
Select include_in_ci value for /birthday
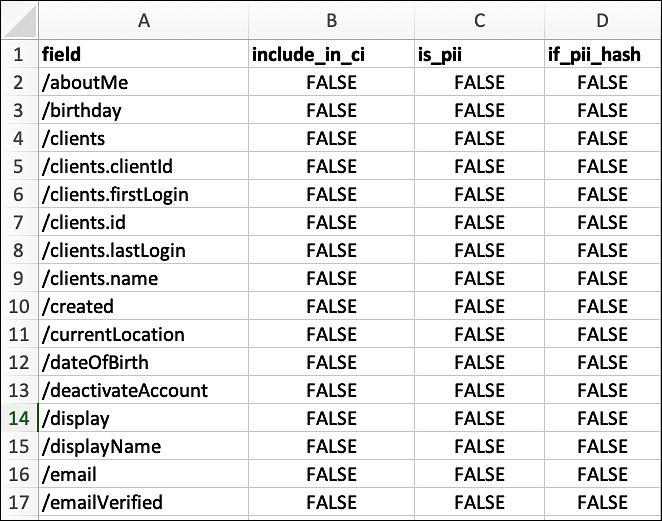(x=331, y=110)
